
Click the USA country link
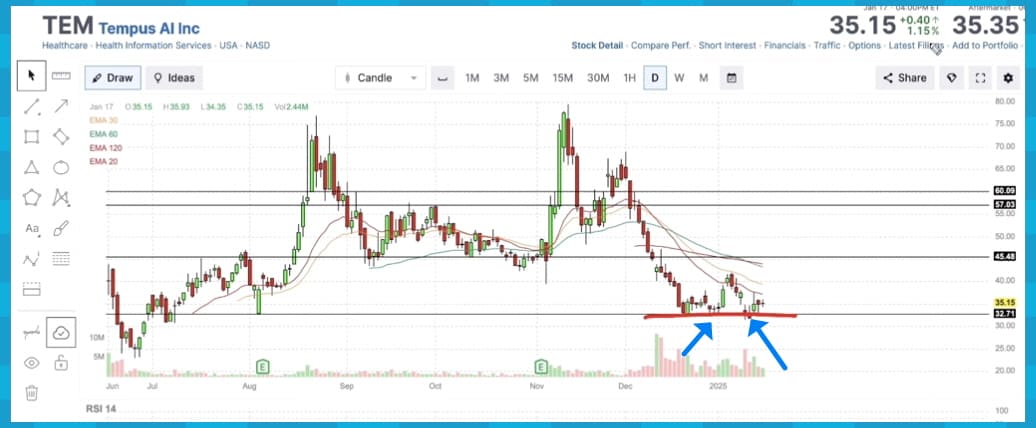(229, 46)
